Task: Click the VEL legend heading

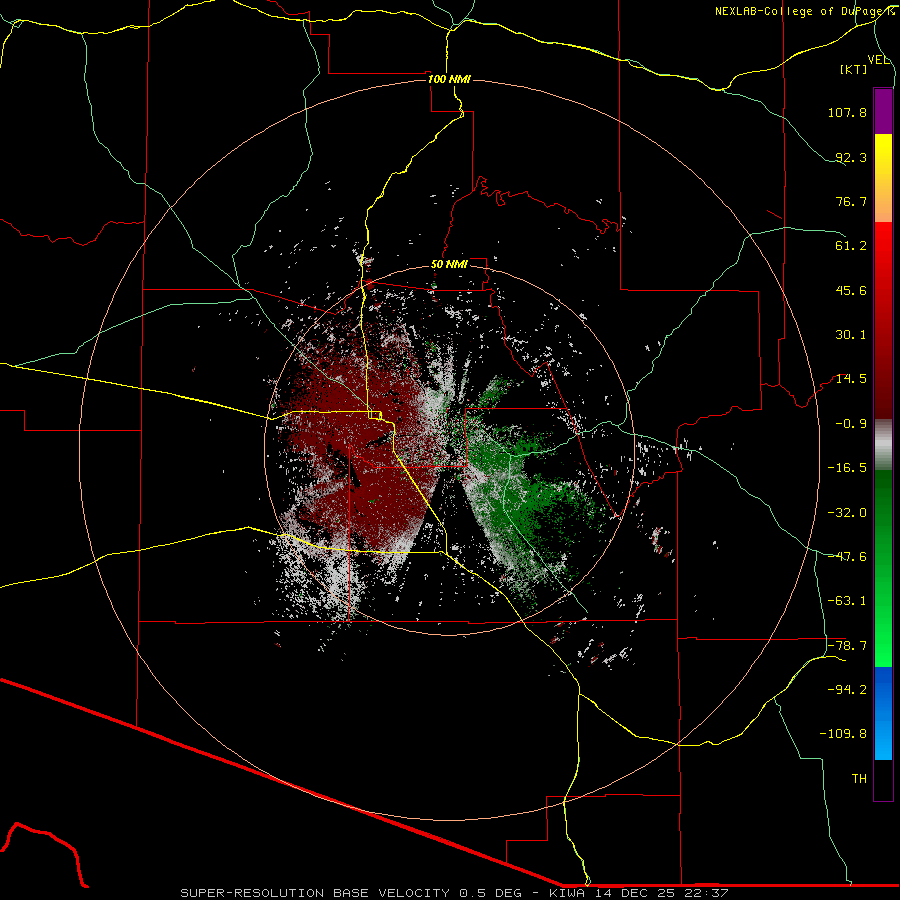Action: coord(879,60)
